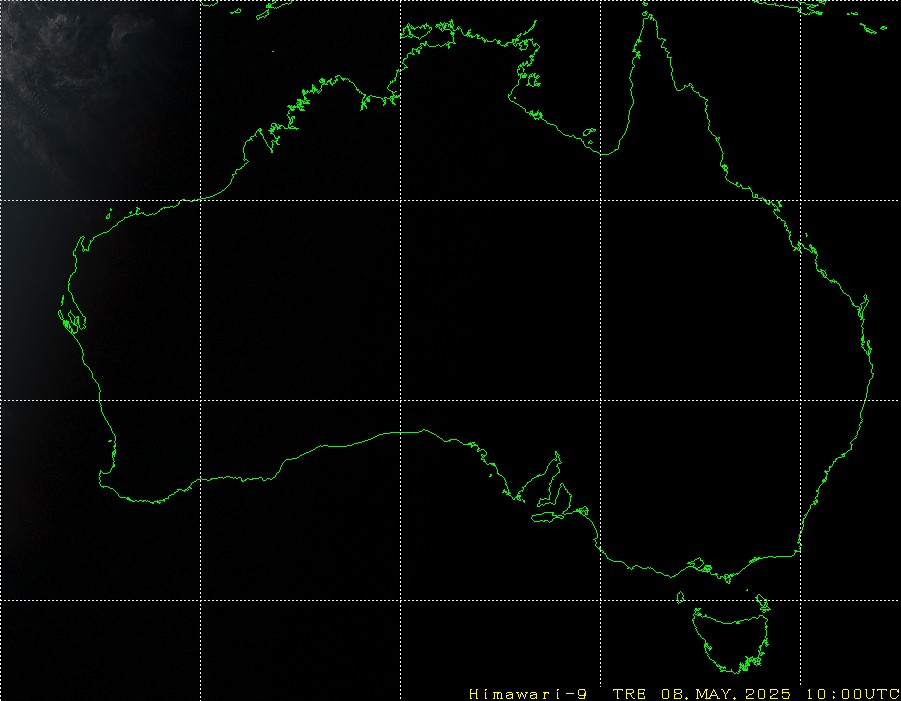The height and width of the screenshot is (701, 901).
Task: Click the Himawari-9 satellite label
Action: coord(528,694)
